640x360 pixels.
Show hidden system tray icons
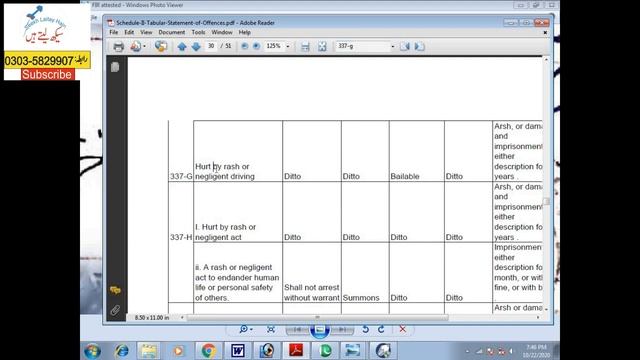[467, 351]
